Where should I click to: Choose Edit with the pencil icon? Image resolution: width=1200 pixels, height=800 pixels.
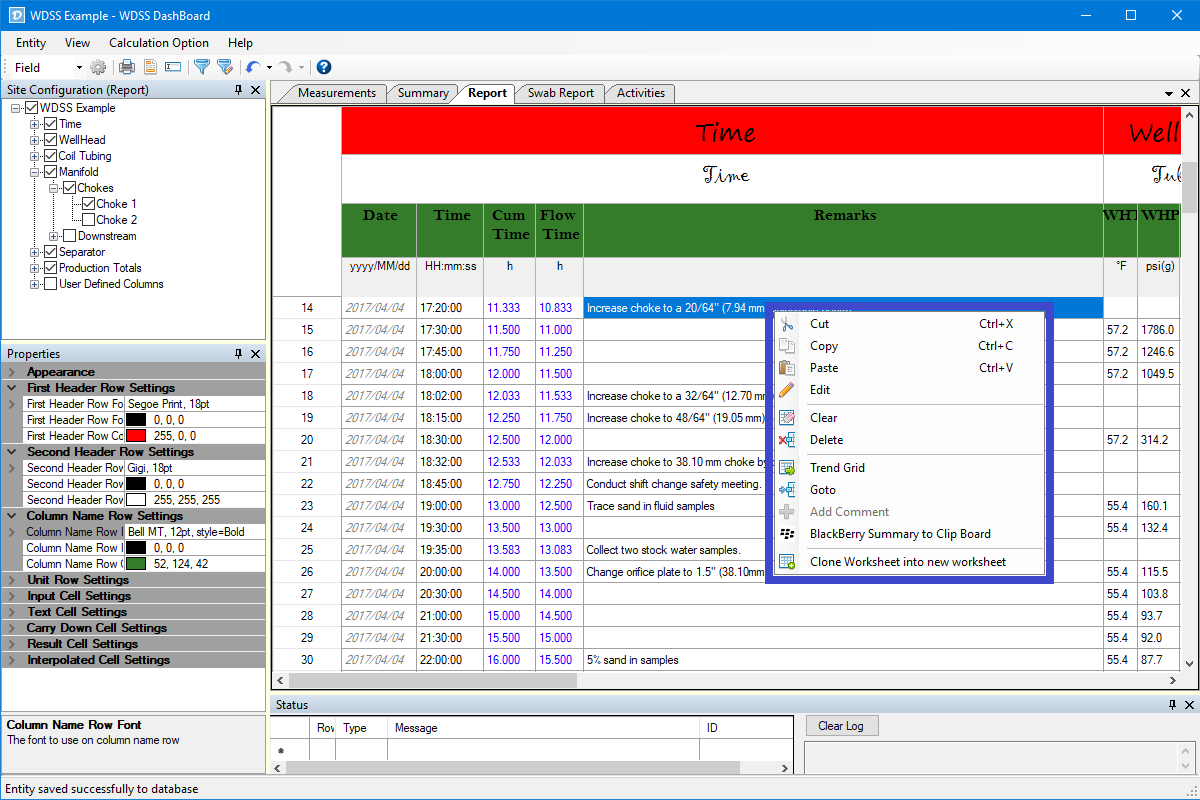tap(910, 390)
